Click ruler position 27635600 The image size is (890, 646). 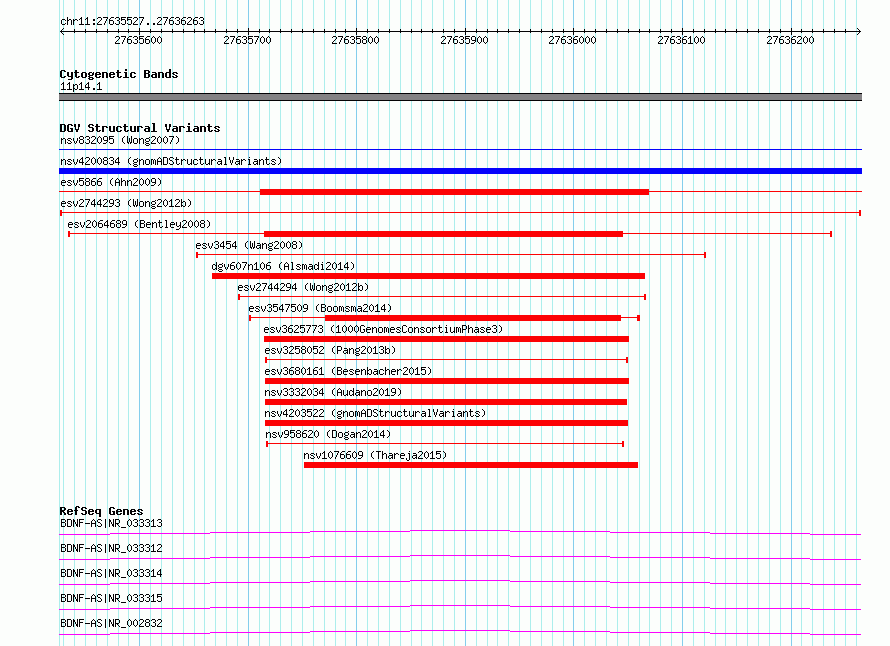coord(138,40)
